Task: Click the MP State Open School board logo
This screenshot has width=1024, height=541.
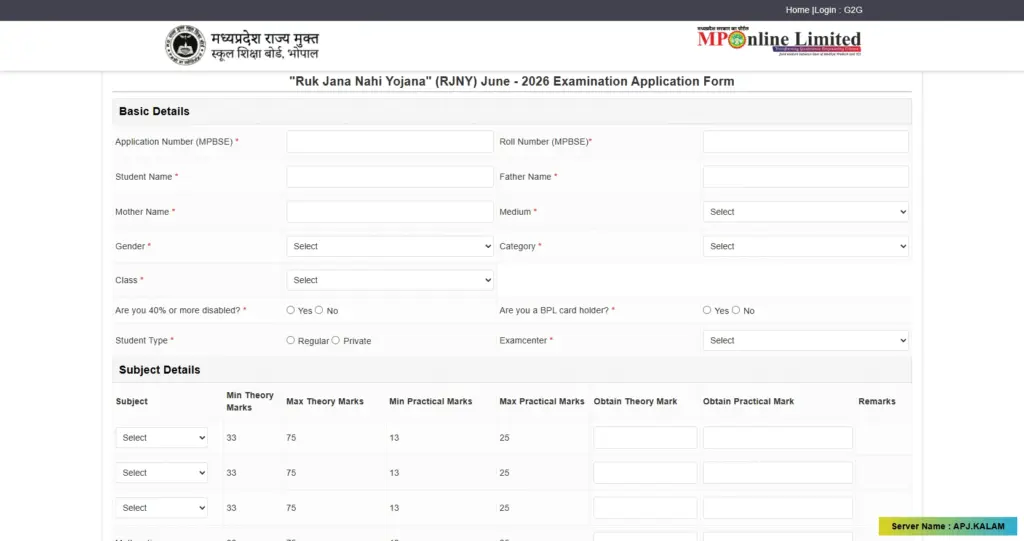Action: click(242, 45)
